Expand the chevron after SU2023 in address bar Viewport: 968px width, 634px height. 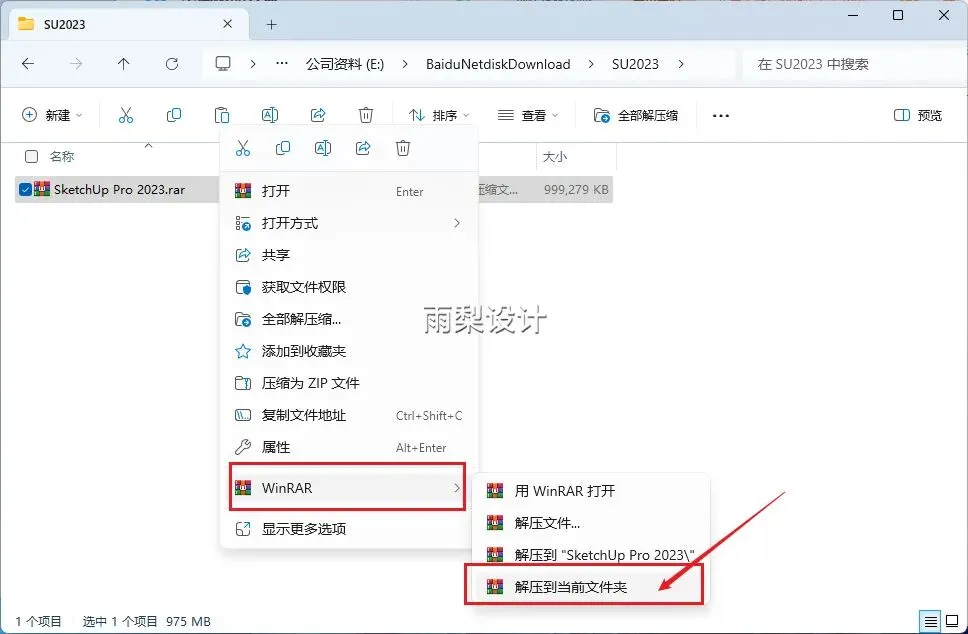[x=681, y=64]
